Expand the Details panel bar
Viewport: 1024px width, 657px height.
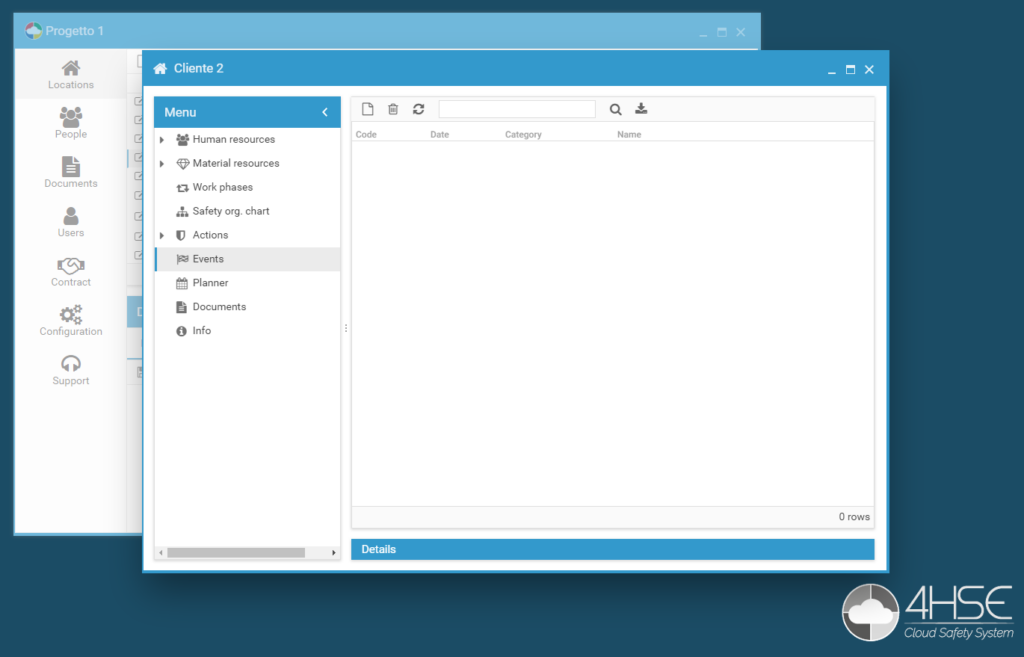613,549
